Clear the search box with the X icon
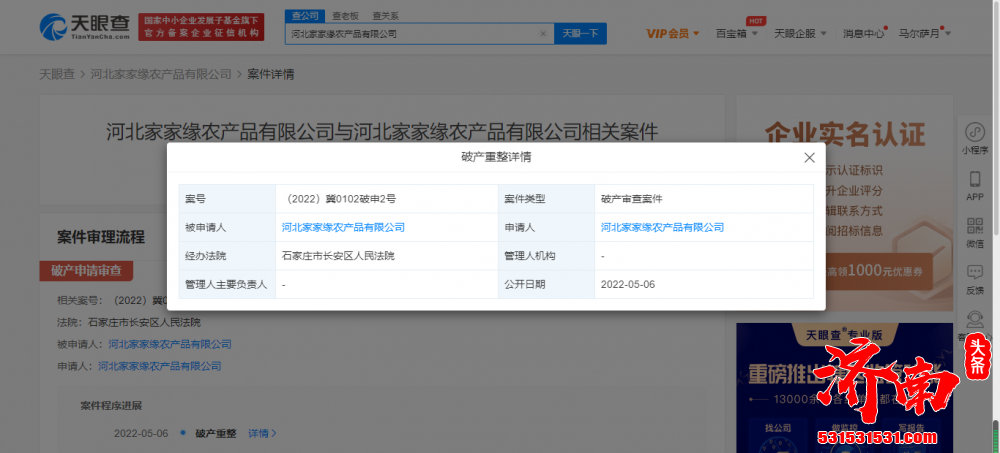1000x453 pixels. click(543, 33)
